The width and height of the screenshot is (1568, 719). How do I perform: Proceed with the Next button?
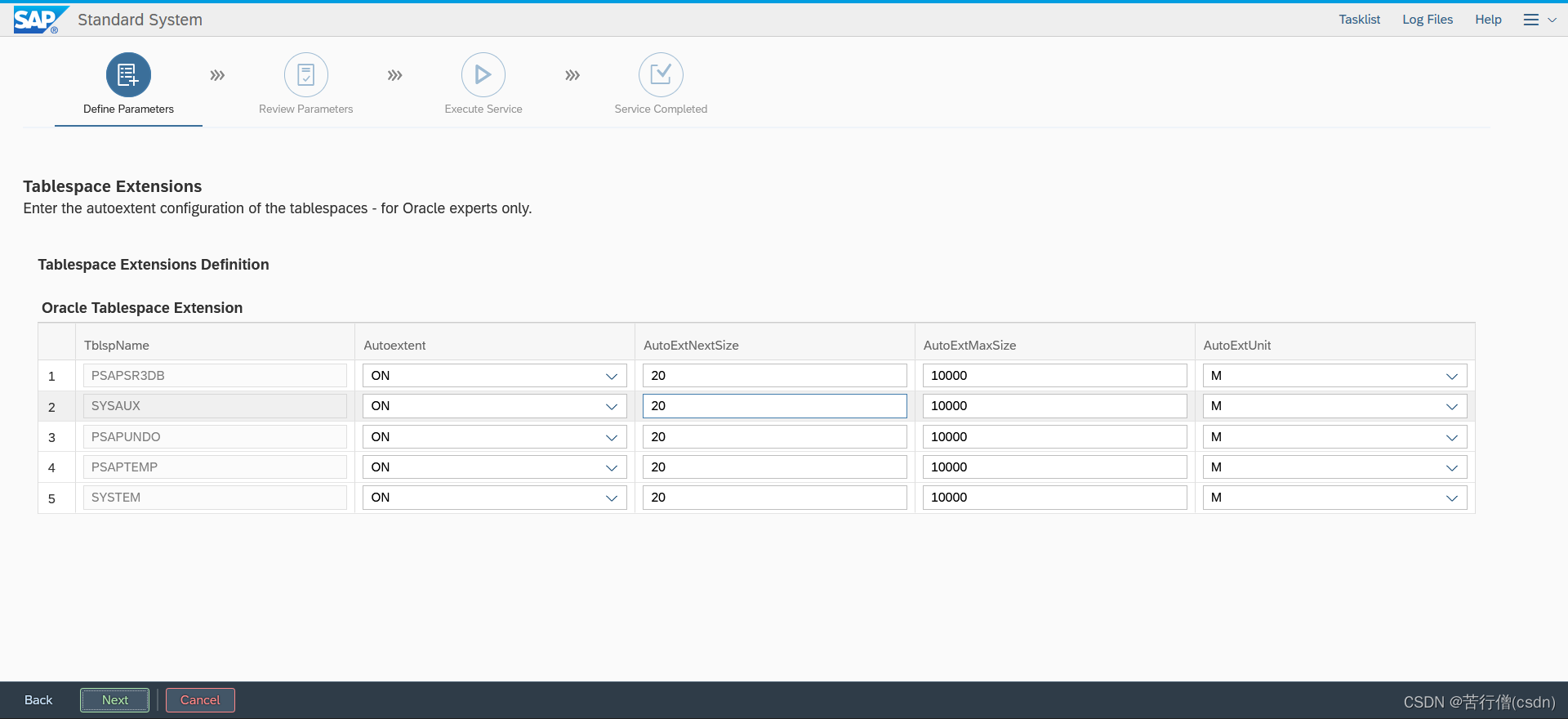point(115,700)
